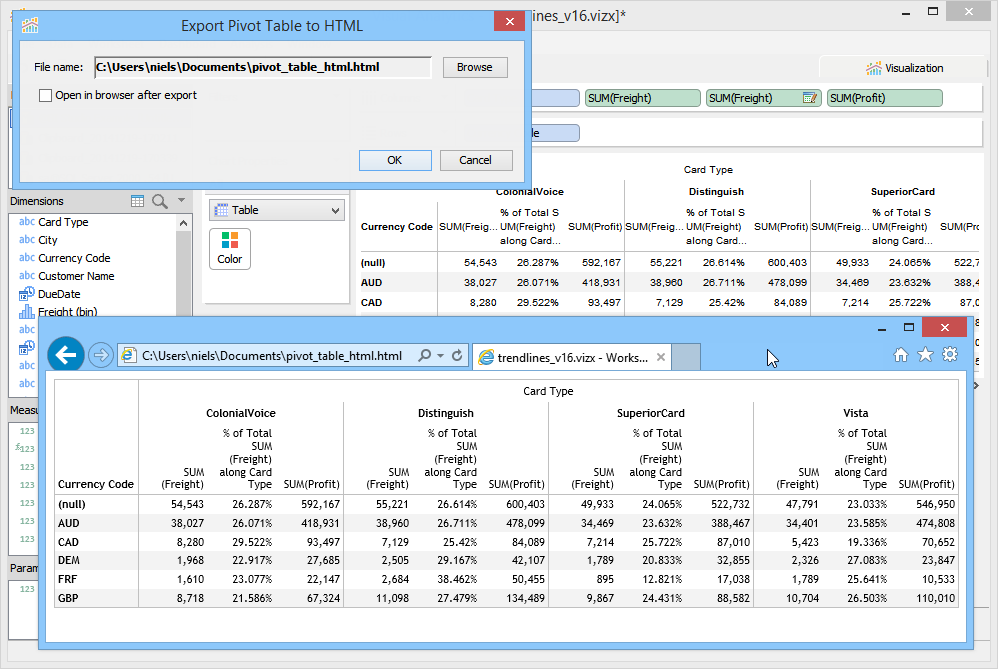Click the browser Back arrow button
The width and height of the screenshot is (998, 669).
click(66, 354)
